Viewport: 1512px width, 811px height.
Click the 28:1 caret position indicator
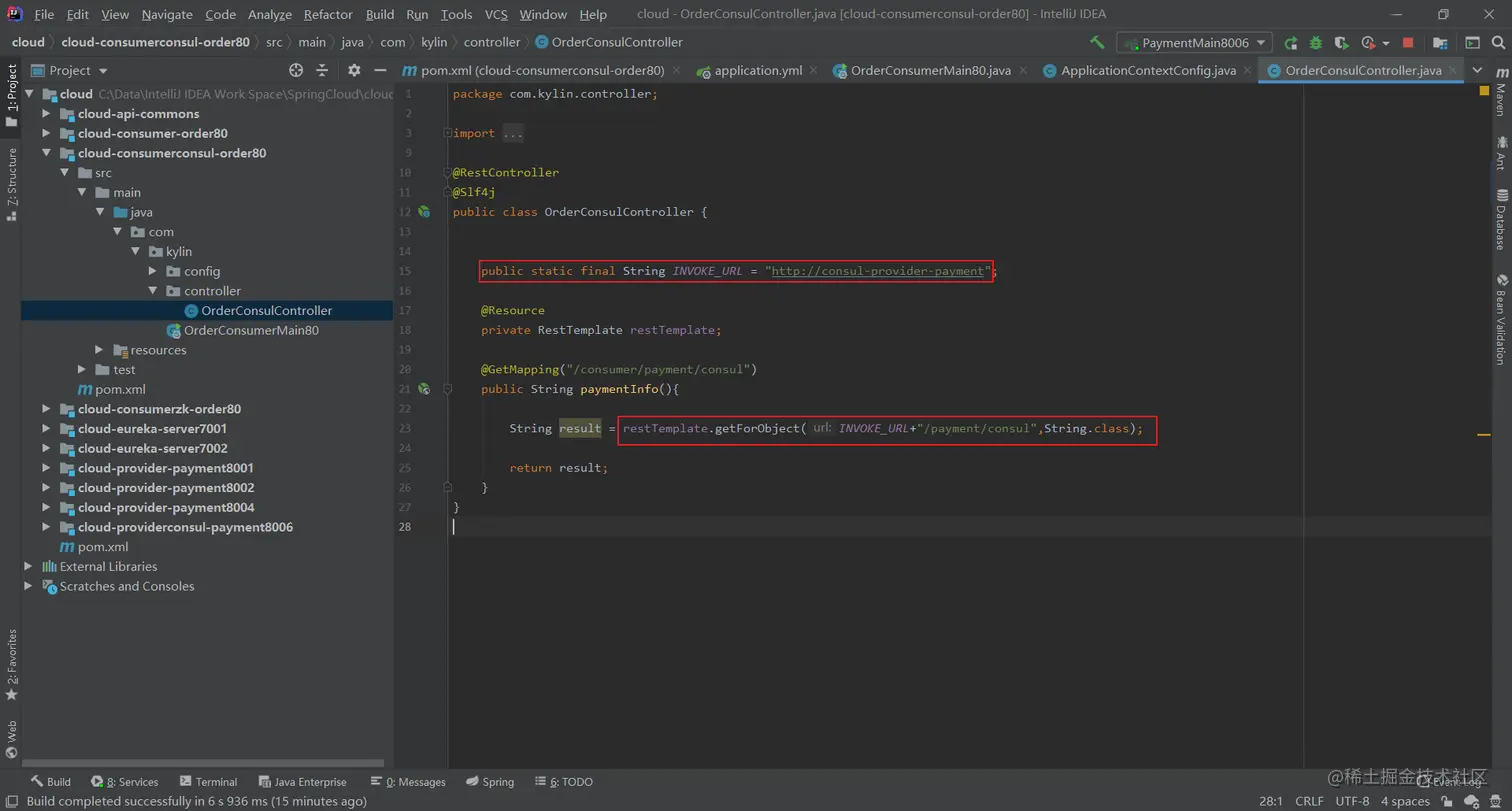point(1271,801)
